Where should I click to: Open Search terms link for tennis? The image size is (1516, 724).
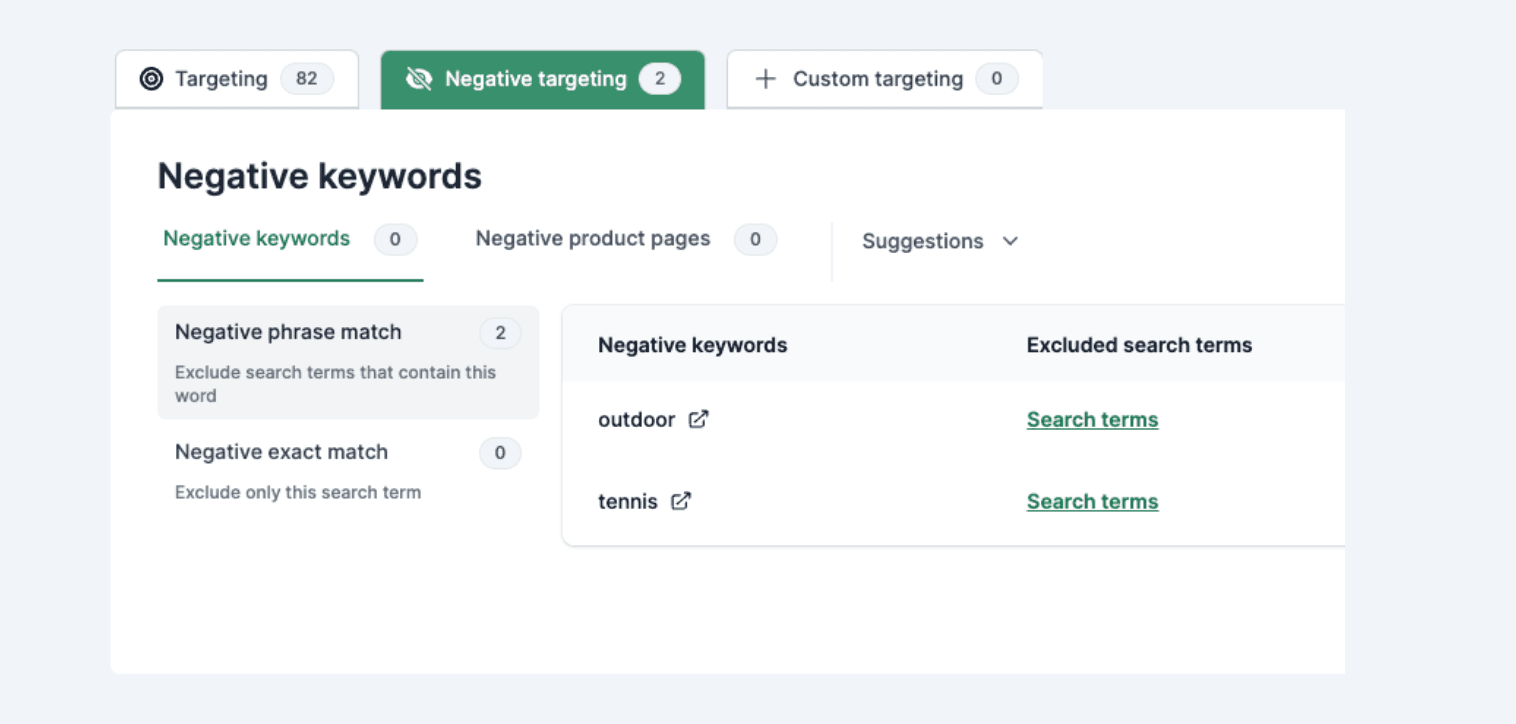(x=1092, y=502)
